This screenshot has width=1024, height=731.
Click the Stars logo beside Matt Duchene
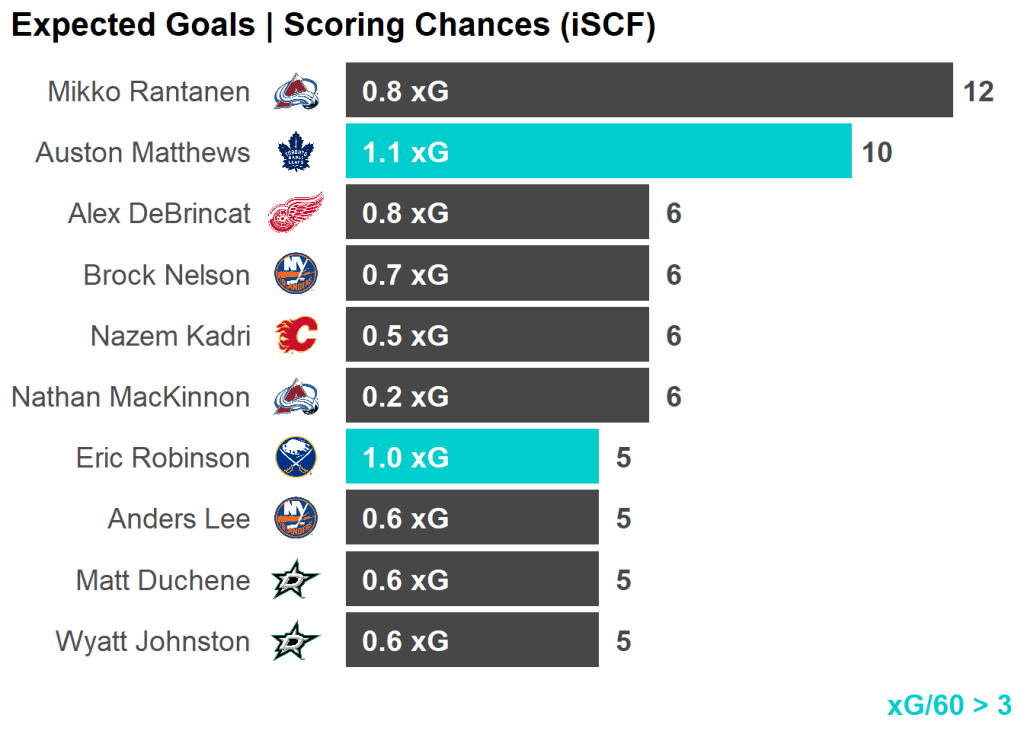pos(296,580)
